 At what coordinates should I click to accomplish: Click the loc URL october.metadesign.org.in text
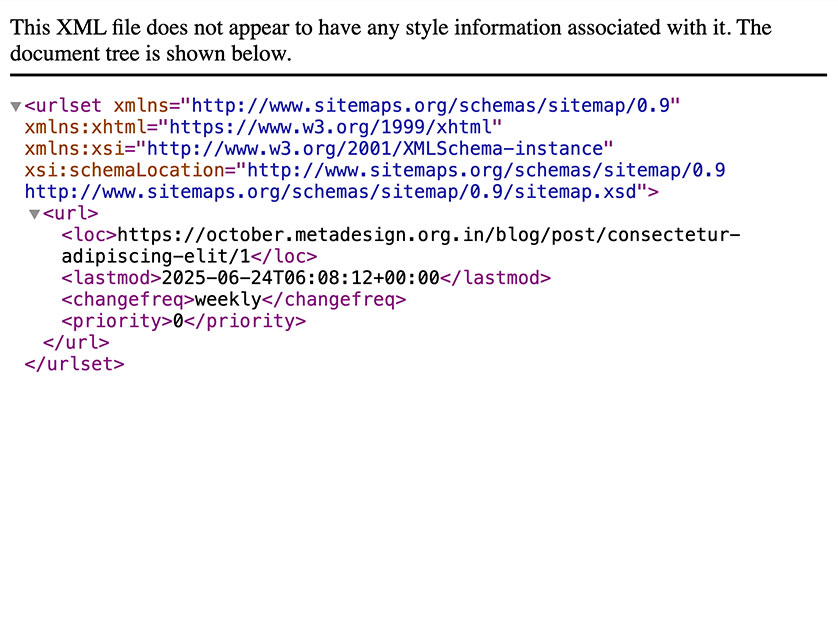[429, 235]
